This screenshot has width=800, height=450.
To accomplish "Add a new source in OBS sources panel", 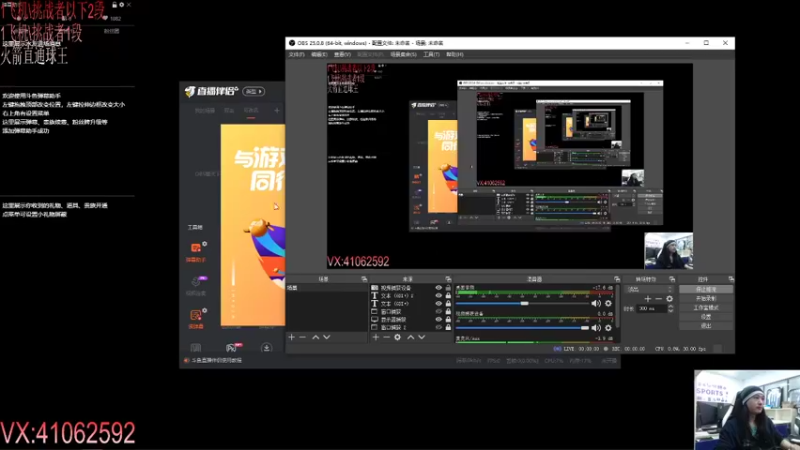I will pos(376,337).
